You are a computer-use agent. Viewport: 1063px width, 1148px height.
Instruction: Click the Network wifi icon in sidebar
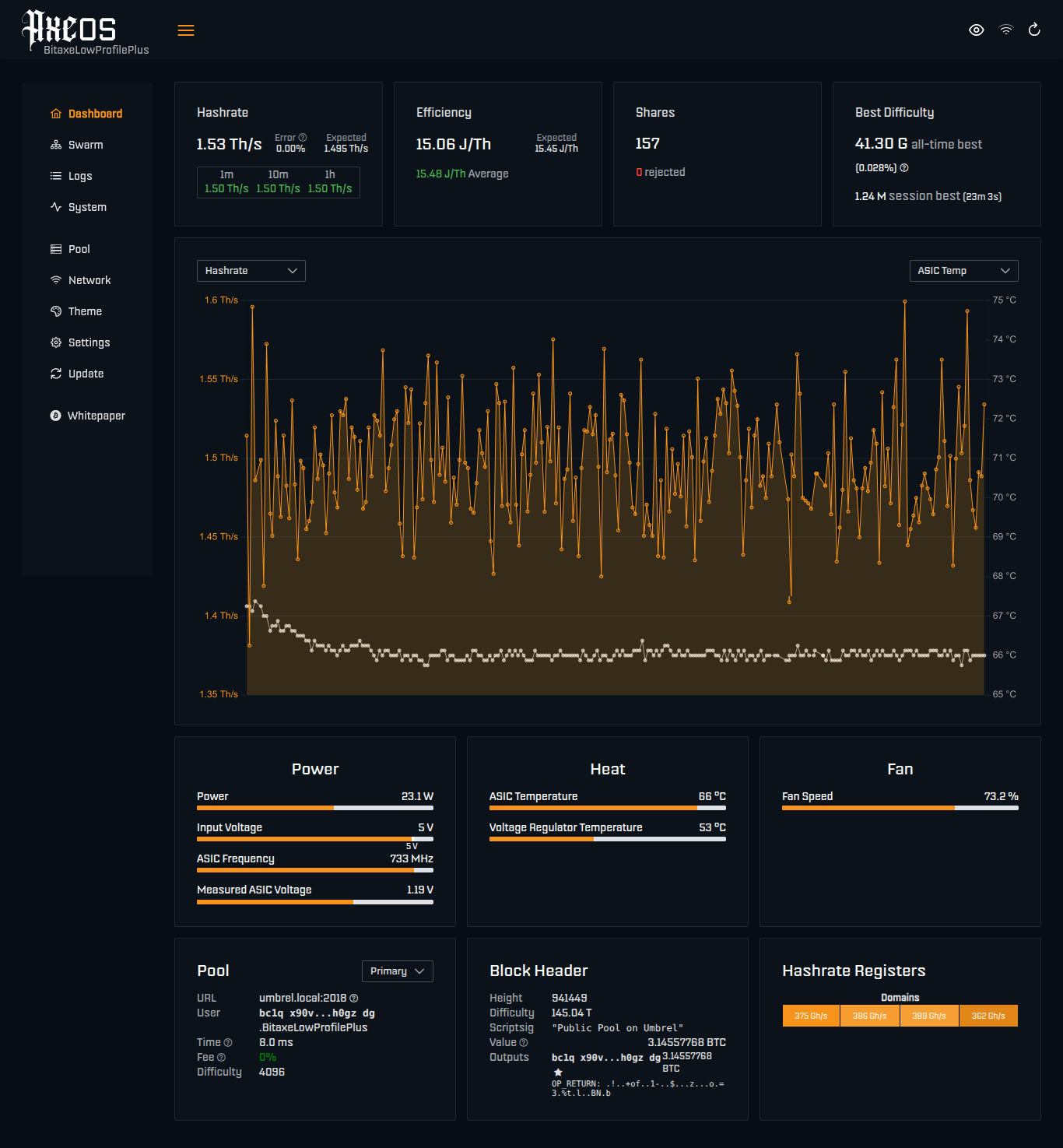[x=56, y=280]
